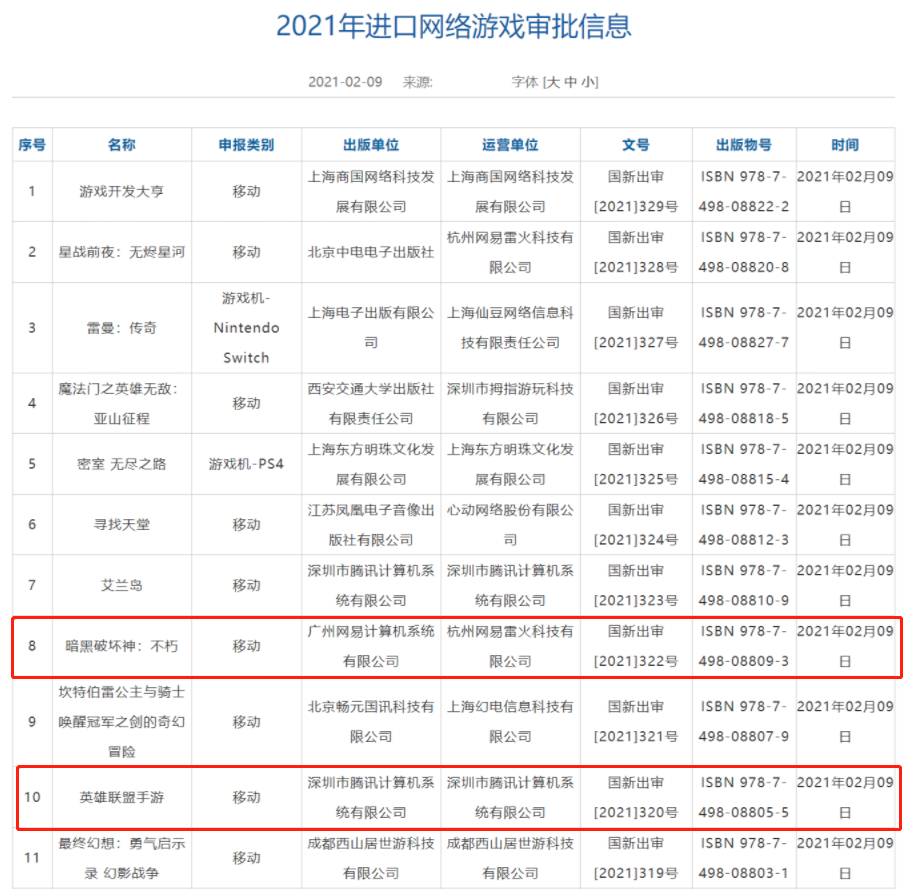The height and width of the screenshot is (889, 907).
Task: Click the 时间 column header
Action: [x=845, y=145]
